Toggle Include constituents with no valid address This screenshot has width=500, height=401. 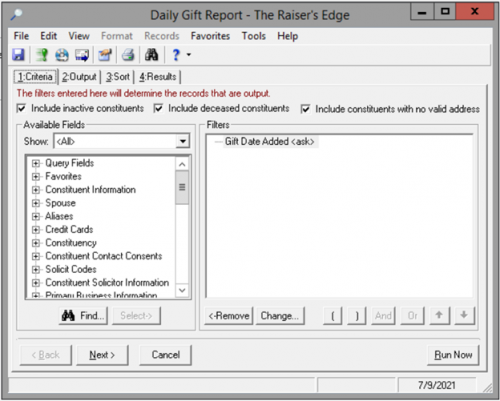(x=305, y=109)
